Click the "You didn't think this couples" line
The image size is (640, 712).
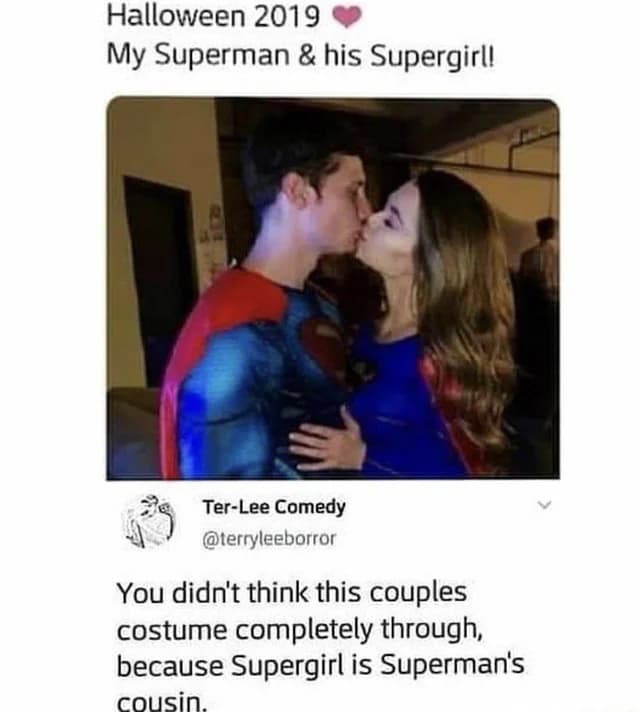point(292,593)
